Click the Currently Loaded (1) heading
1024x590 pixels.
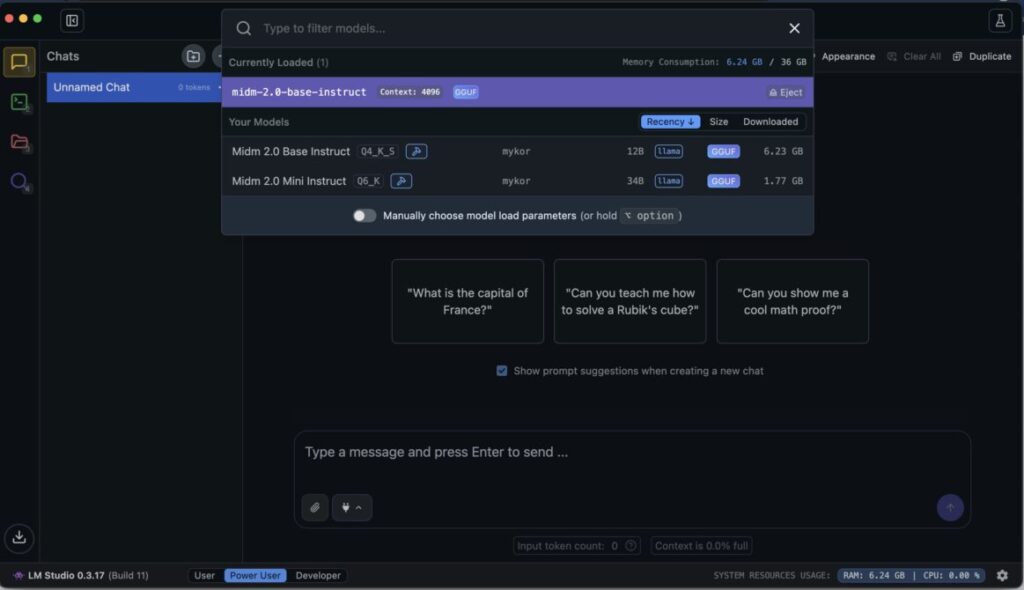[x=278, y=62]
